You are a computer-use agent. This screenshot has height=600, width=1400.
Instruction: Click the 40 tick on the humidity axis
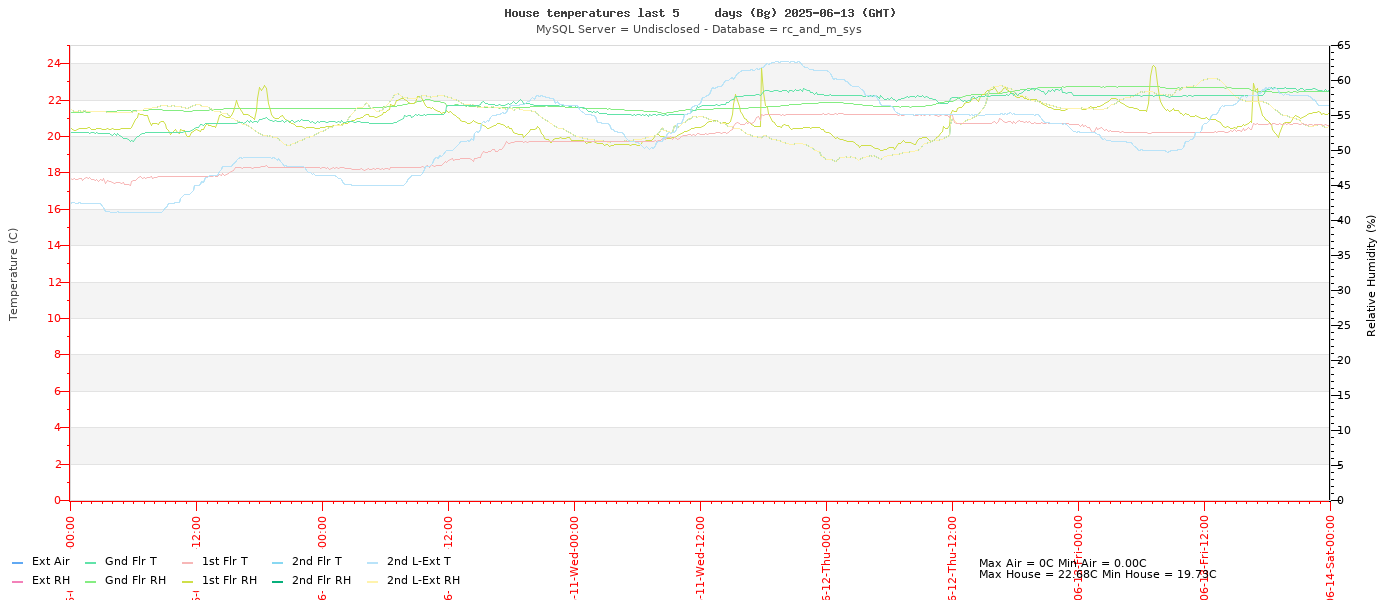pos(1344,221)
